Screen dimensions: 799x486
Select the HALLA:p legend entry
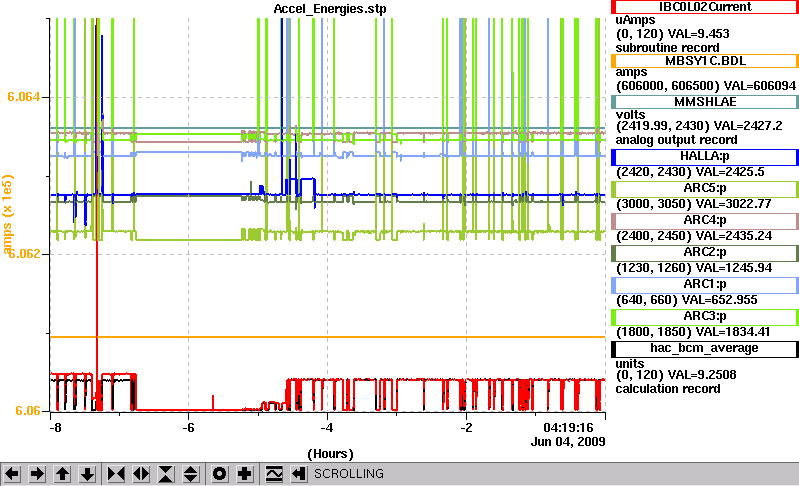[x=705, y=156]
